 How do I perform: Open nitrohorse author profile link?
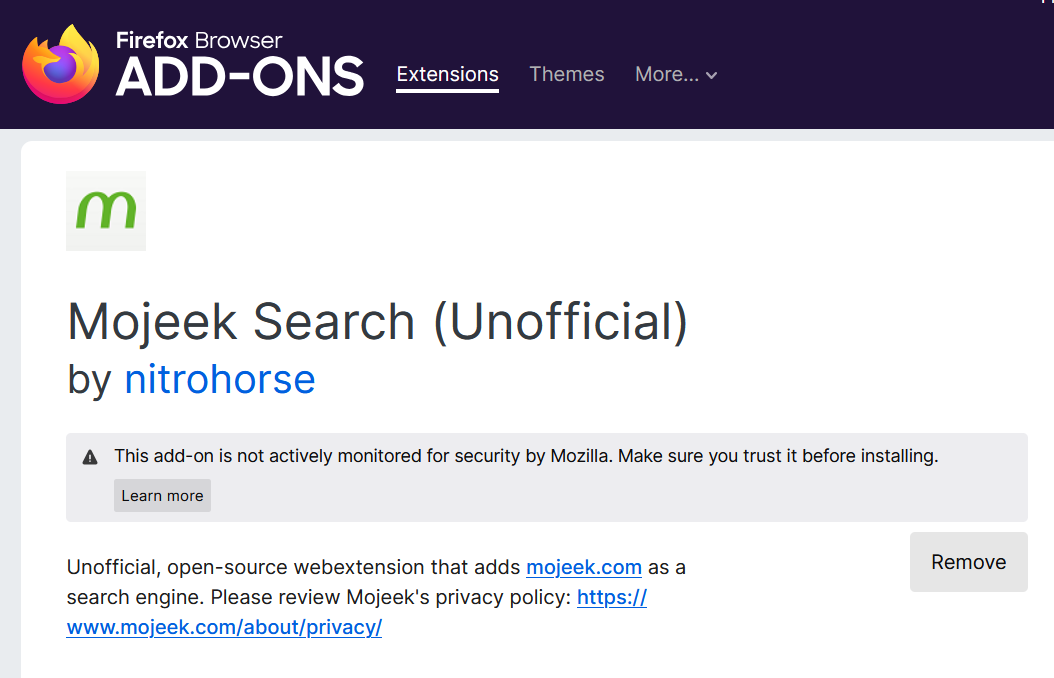tap(220, 379)
